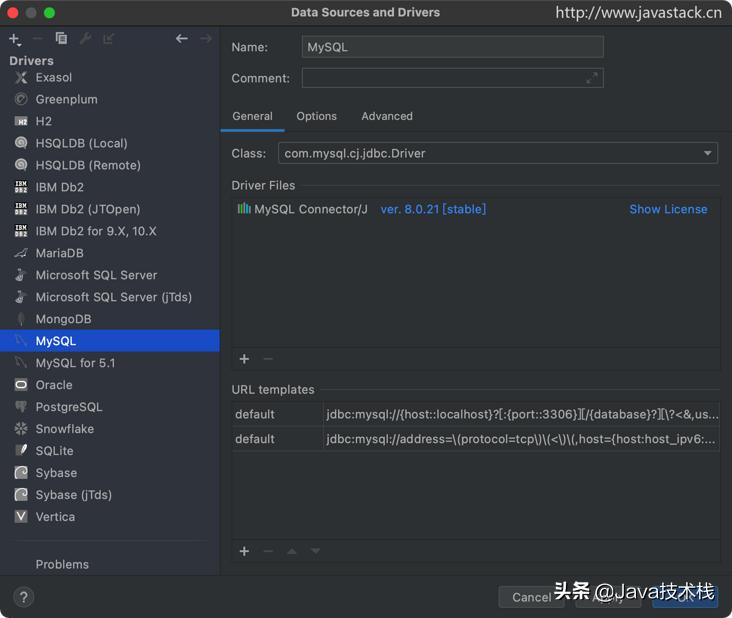This screenshot has height=618, width=732.
Task: Remove the selected driver file with the minus button
Action: [x=268, y=359]
